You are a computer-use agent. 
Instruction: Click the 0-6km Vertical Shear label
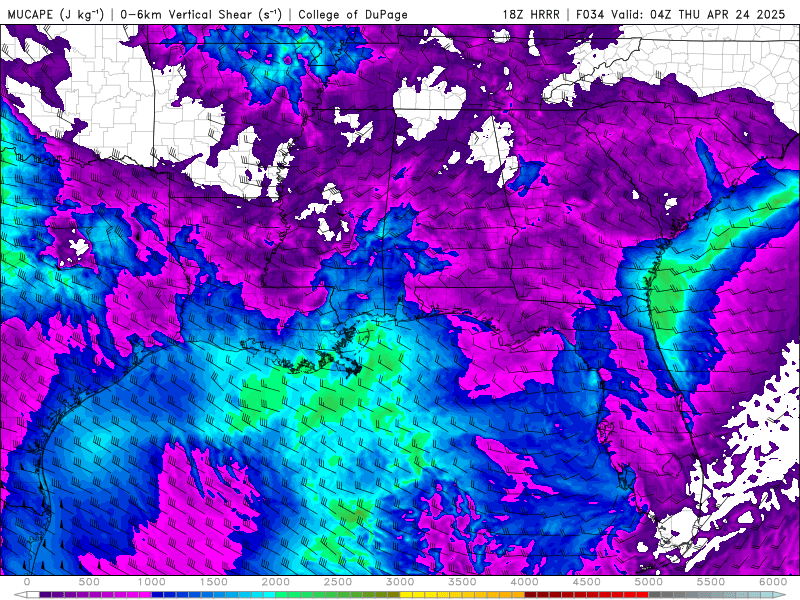coord(201,14)
